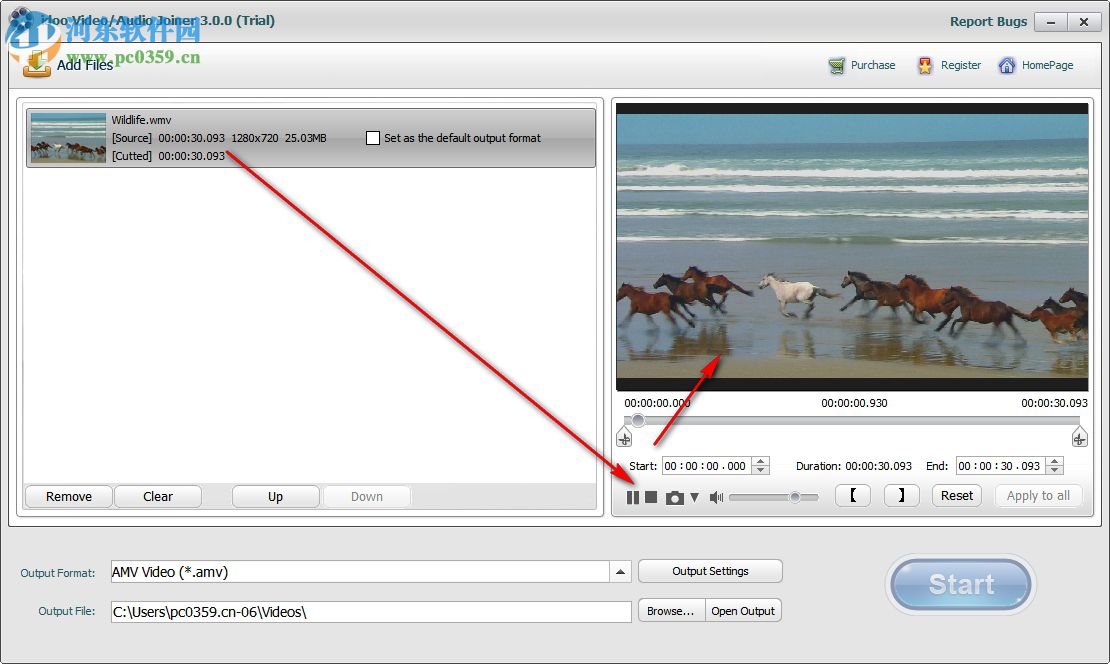Click the Duration 00:00:30.093 value
The width and height of the screenshot is (1110, 664).
tap(879, 466)
